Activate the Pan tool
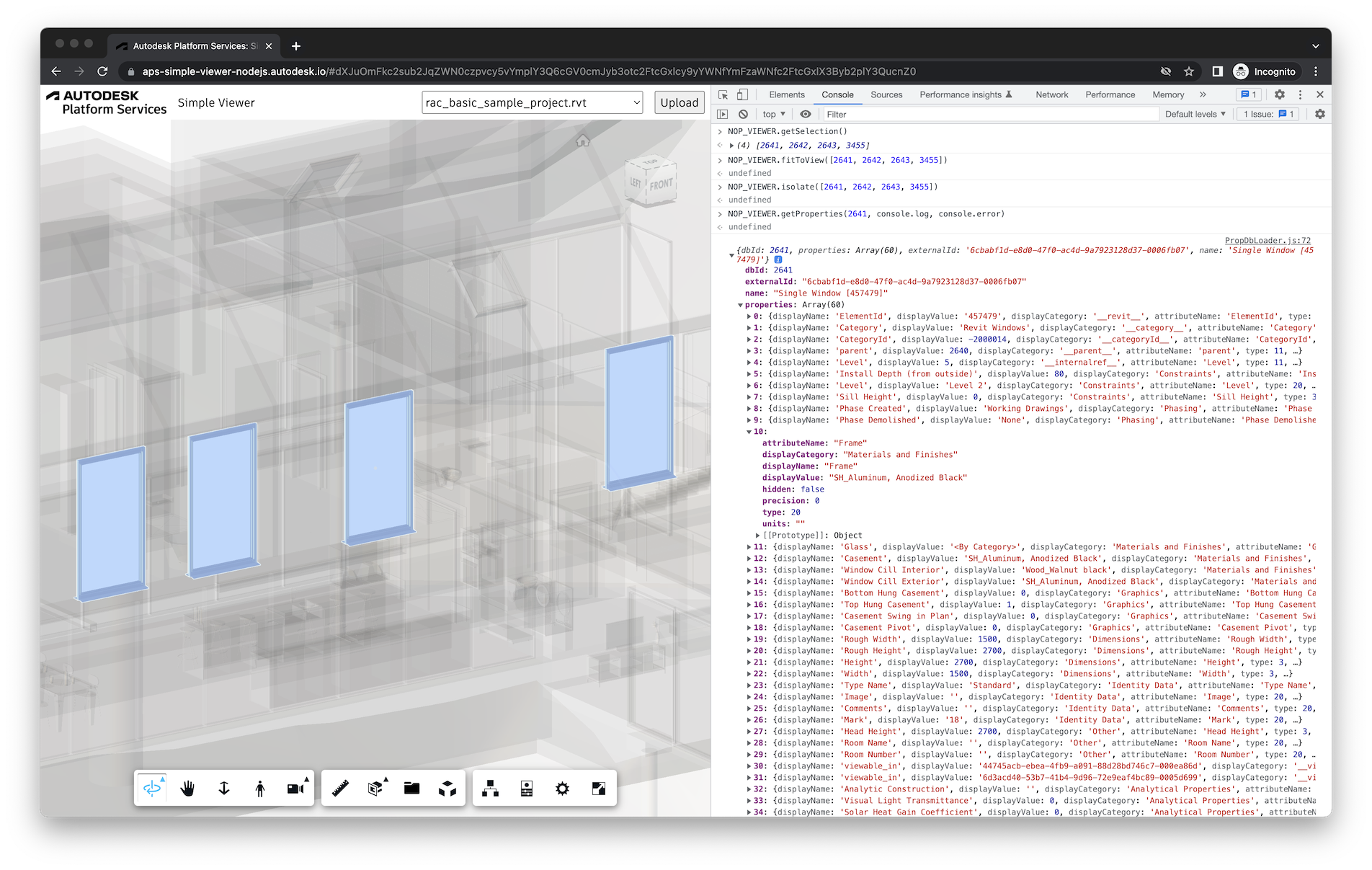Viewport: 1372px width, 870px height. (187, 788)
